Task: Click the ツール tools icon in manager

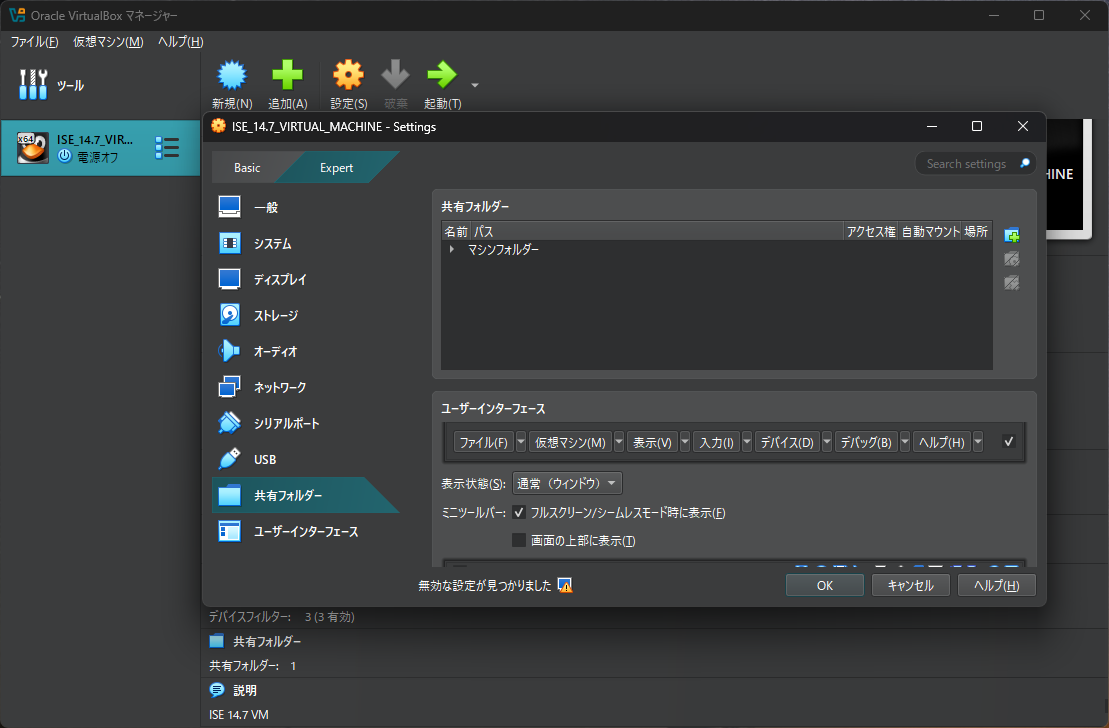Action: (x=33, y=85)
